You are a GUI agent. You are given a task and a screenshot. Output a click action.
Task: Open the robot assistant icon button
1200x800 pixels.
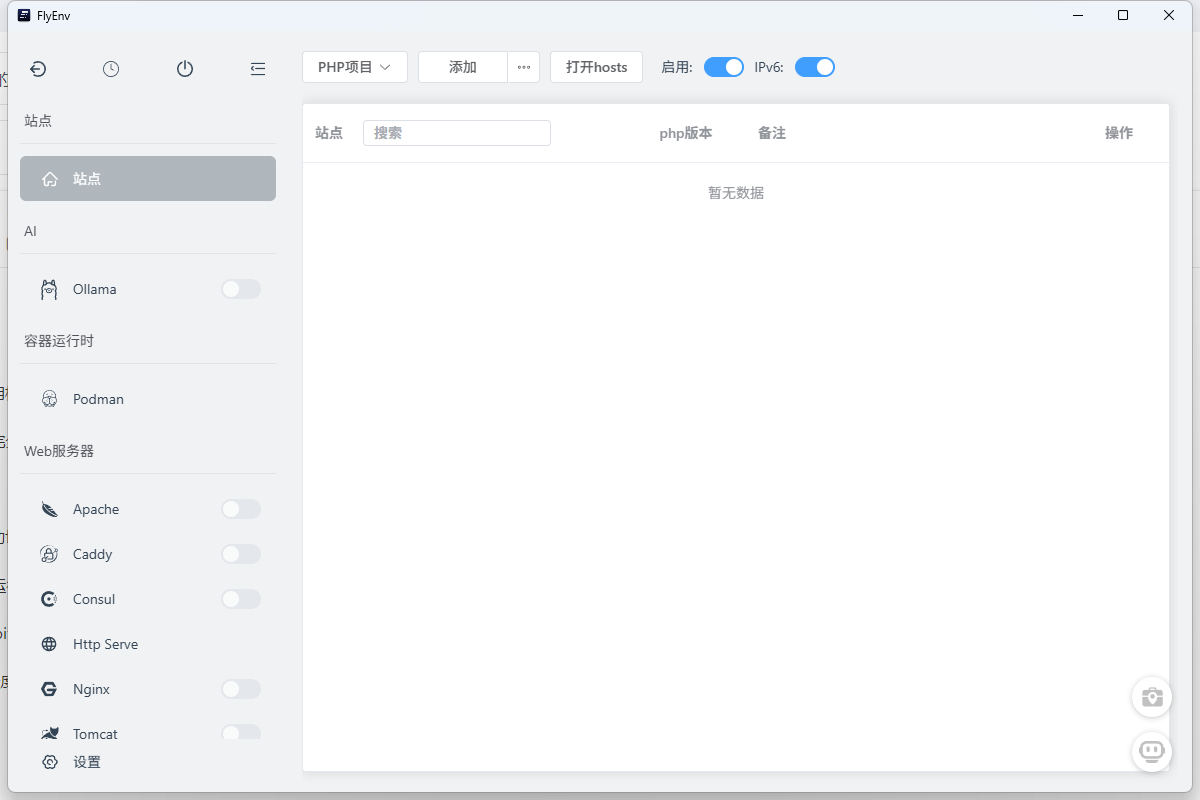tap(1152, 751)
